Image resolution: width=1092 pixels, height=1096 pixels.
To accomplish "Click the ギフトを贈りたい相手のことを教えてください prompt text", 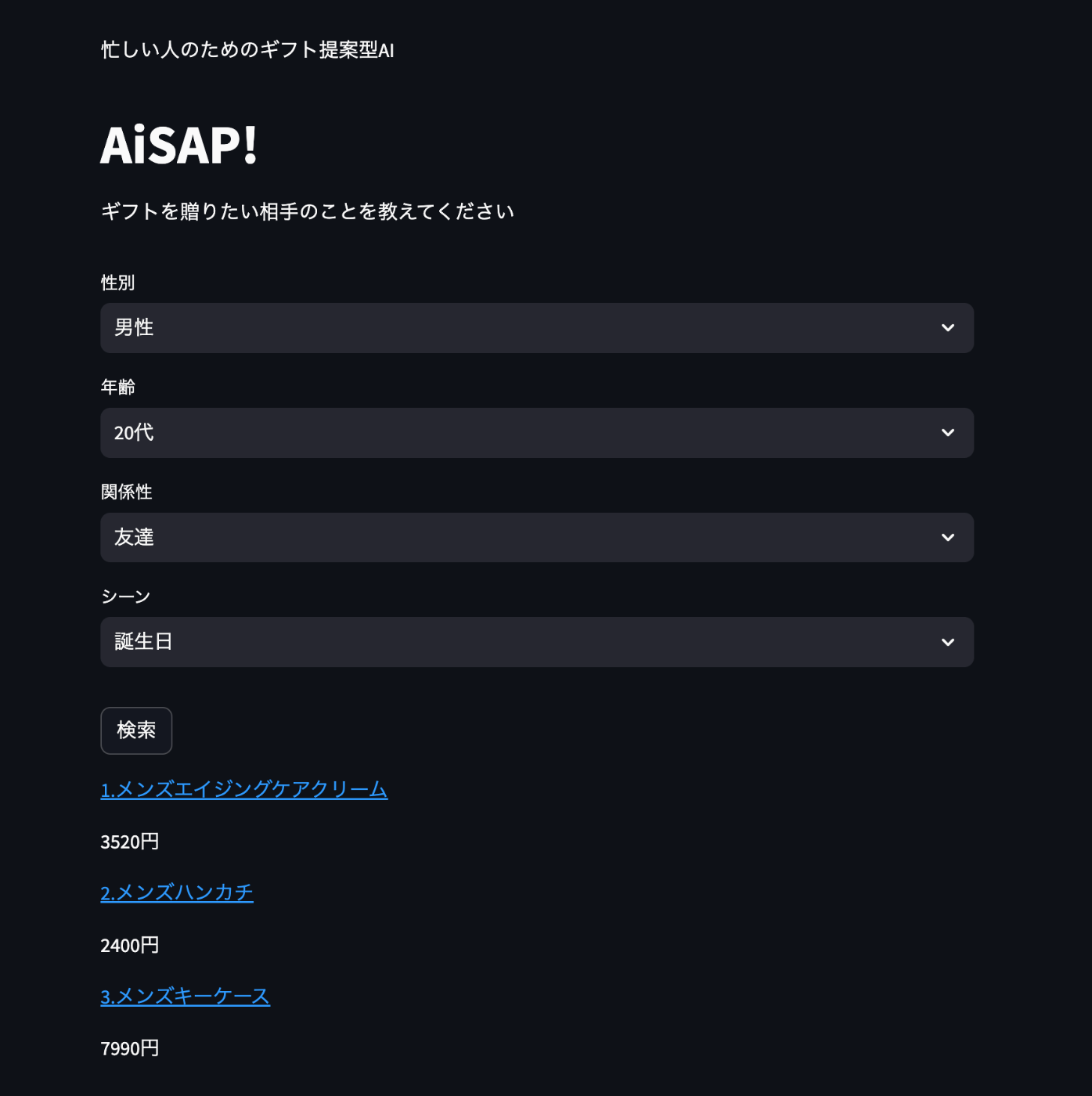I will [307, 211].
